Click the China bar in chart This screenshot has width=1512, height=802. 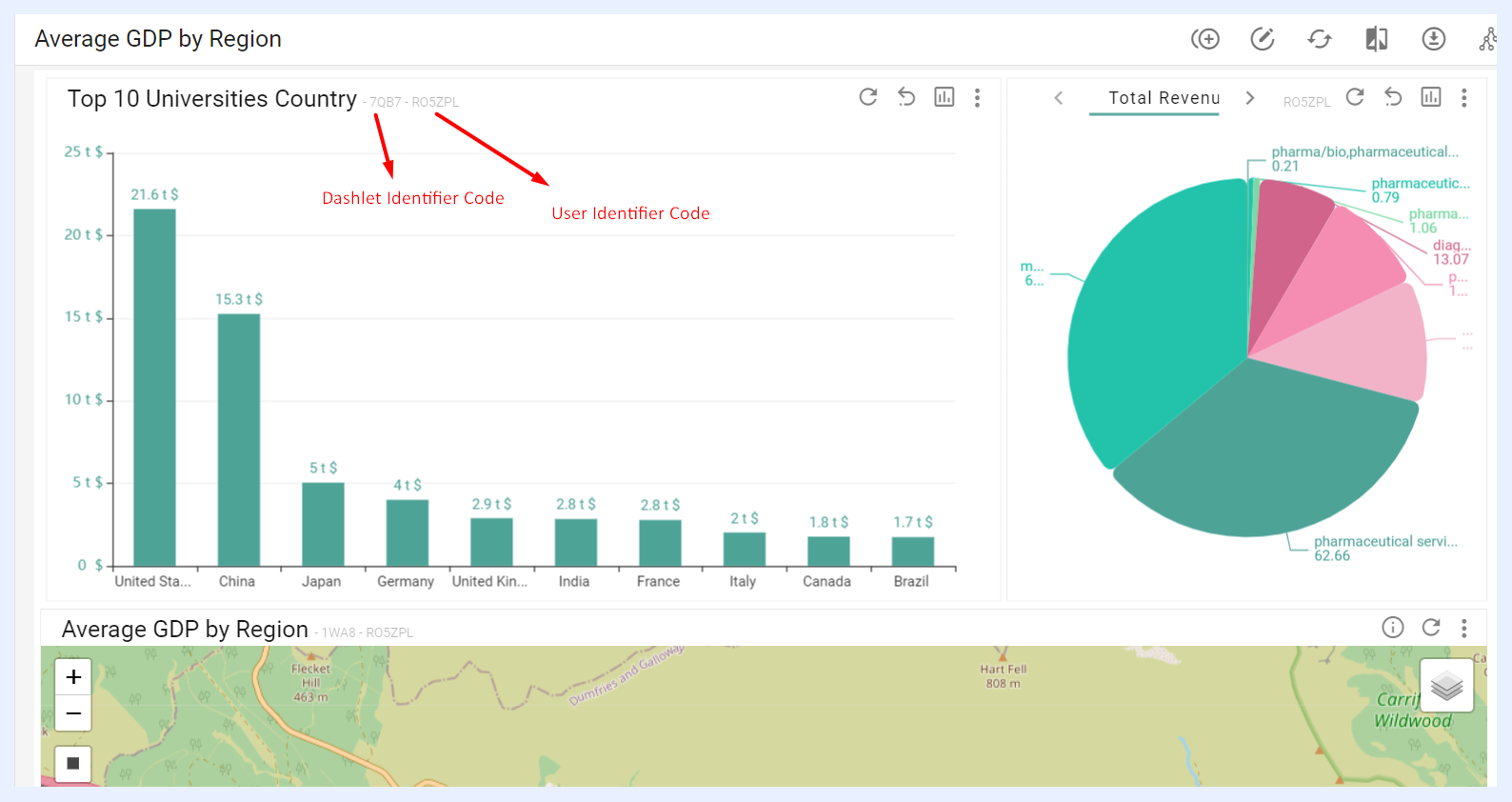pyautogui.click(x=239, y=440)
